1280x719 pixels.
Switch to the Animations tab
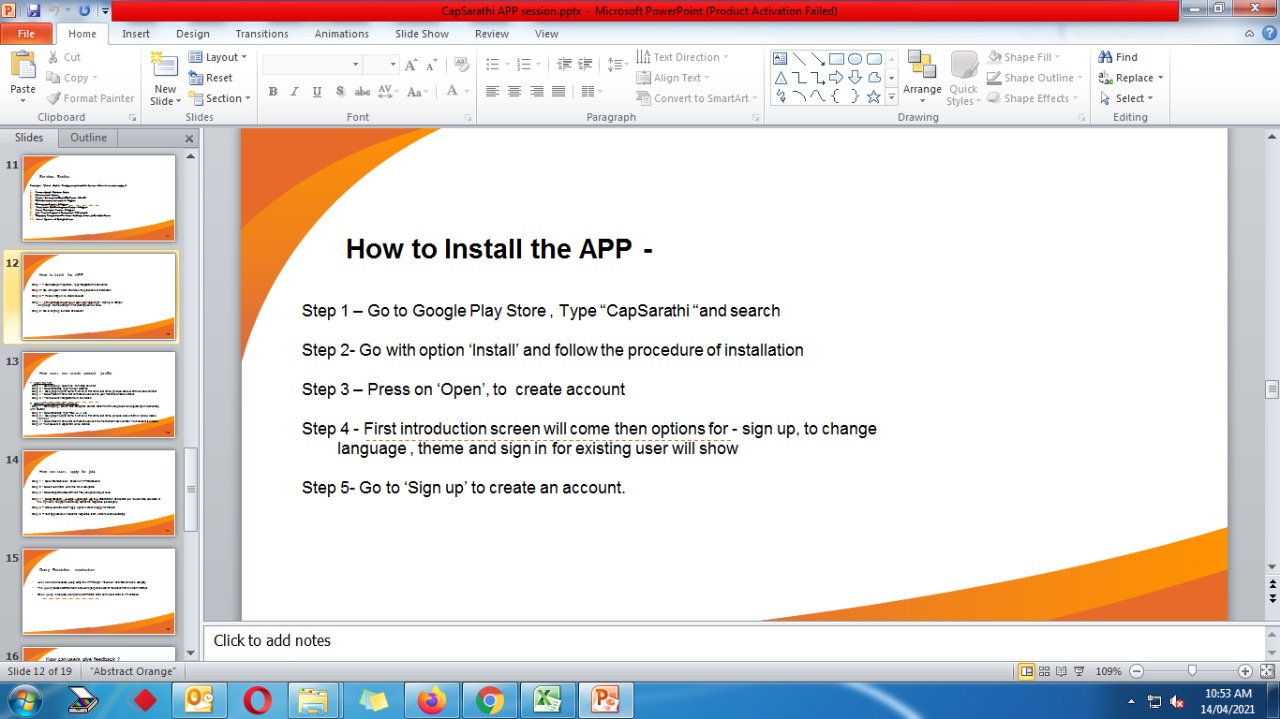point(342,33)
